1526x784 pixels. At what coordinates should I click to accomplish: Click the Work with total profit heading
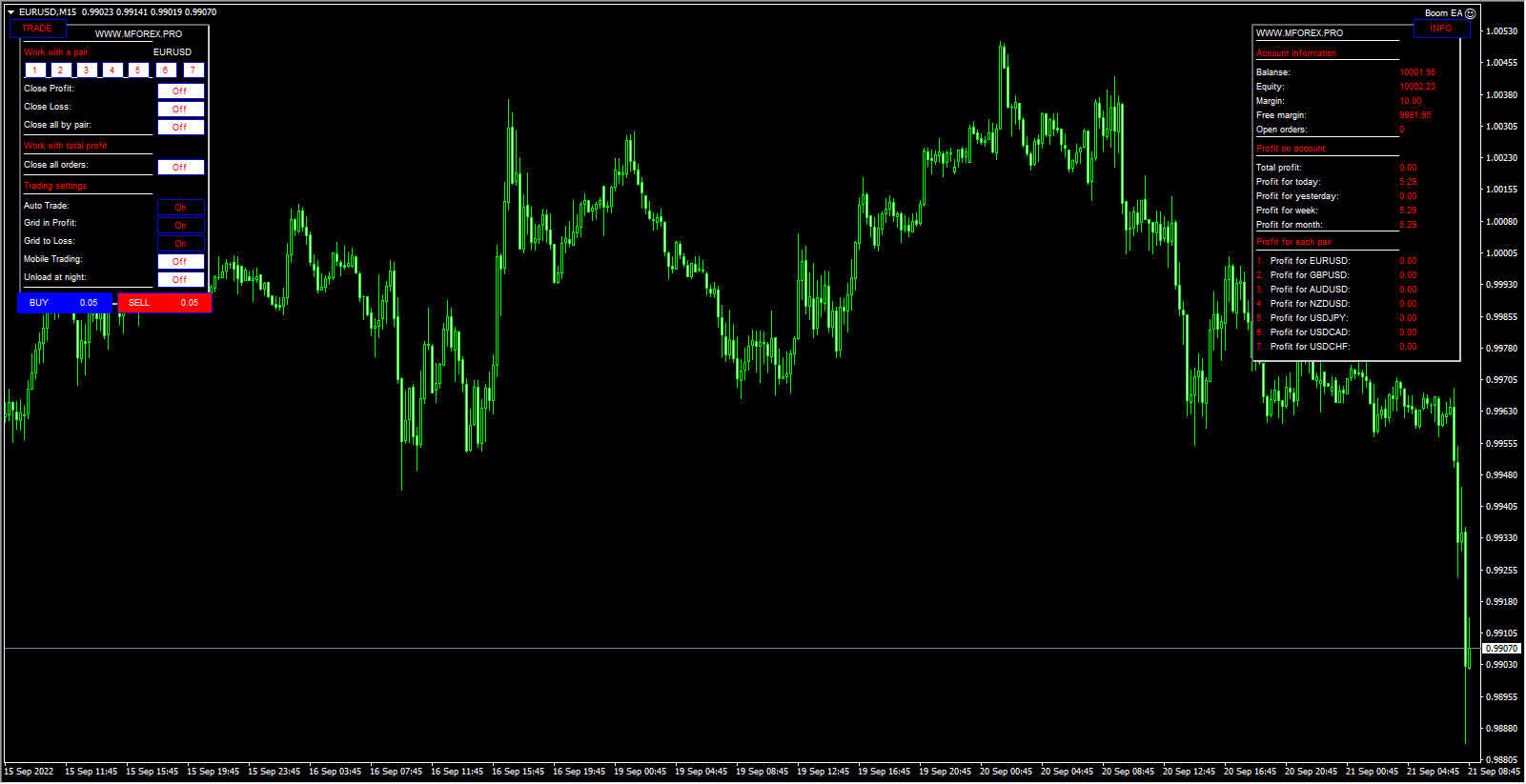pyautogui.click(x=66, y=146)
